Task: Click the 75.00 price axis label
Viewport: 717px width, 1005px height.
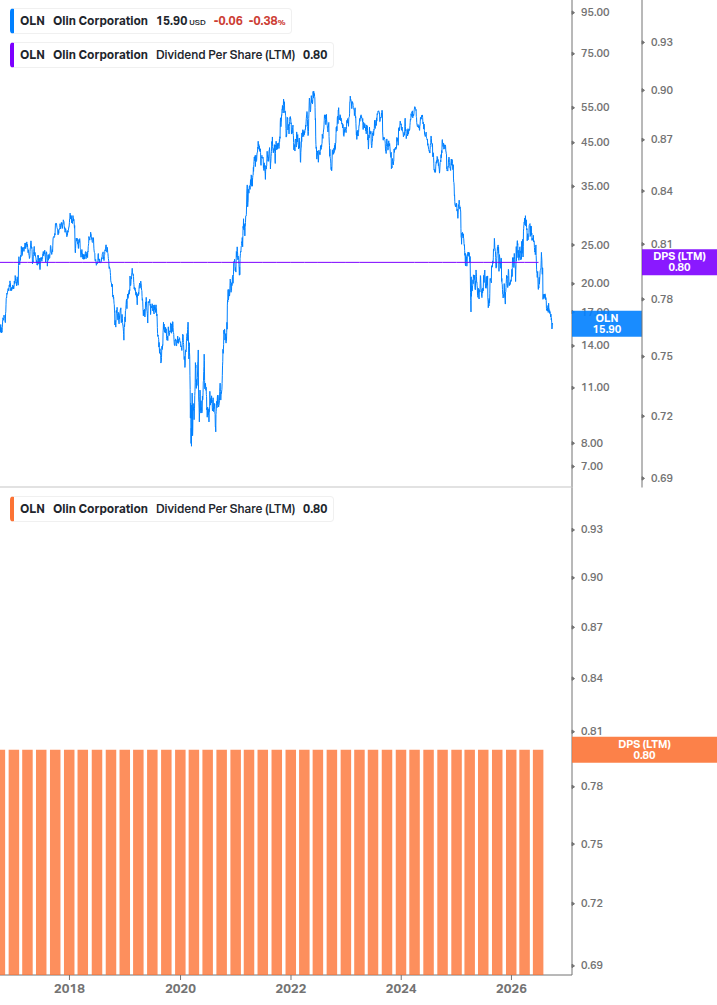Action: pos(595,53)
